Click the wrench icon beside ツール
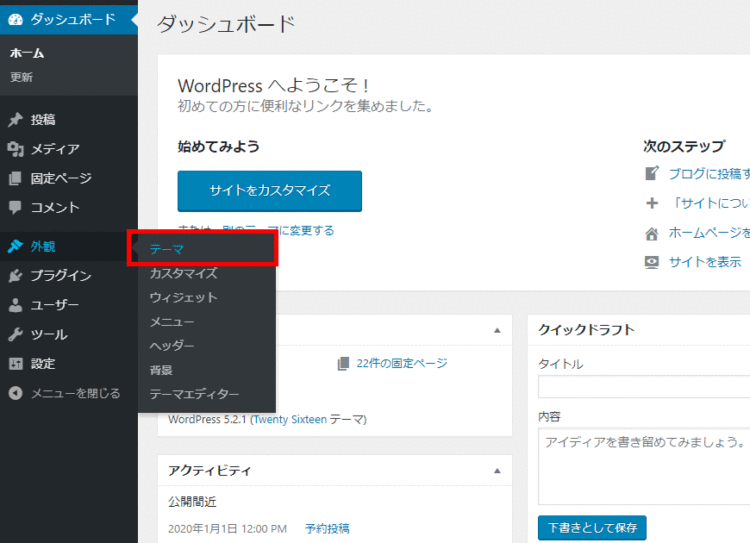This screenshot has width=750, height=543. click(x=15, y=335)
